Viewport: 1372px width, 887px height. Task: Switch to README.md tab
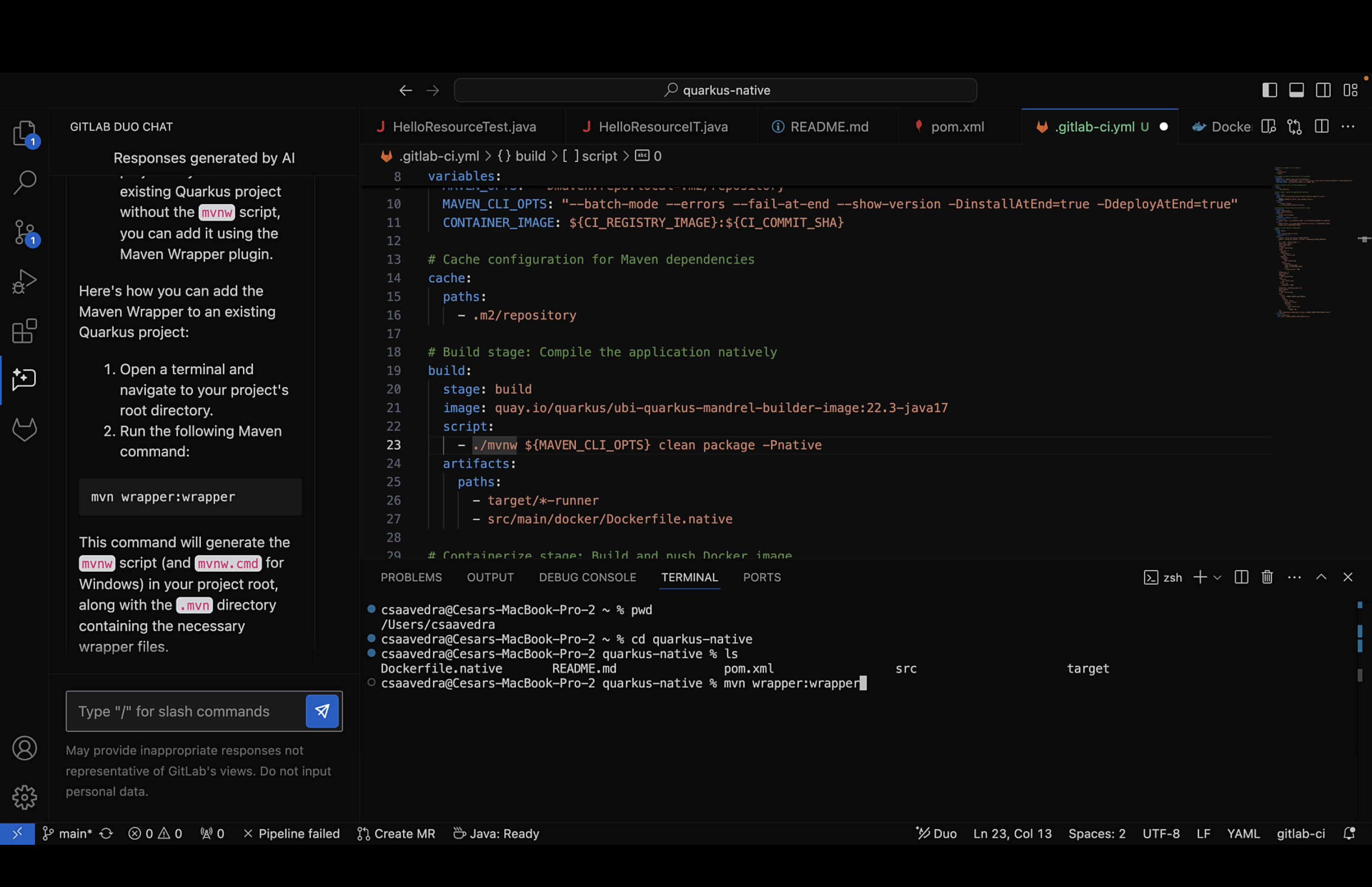(828, 127)
